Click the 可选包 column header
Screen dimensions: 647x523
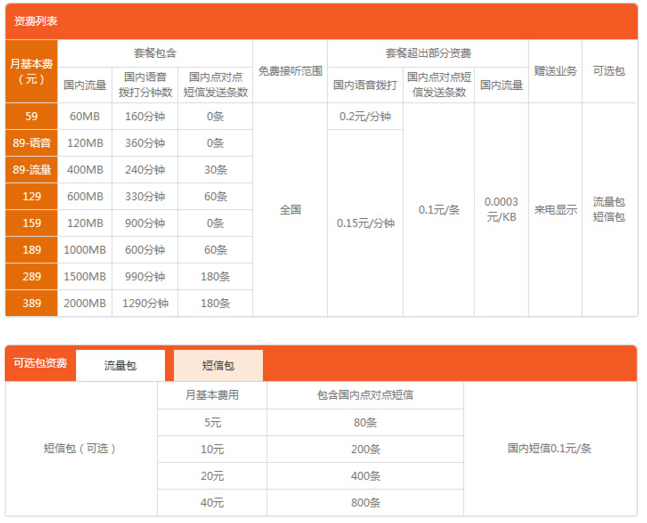pyautogui.click(x=609, y=71)
